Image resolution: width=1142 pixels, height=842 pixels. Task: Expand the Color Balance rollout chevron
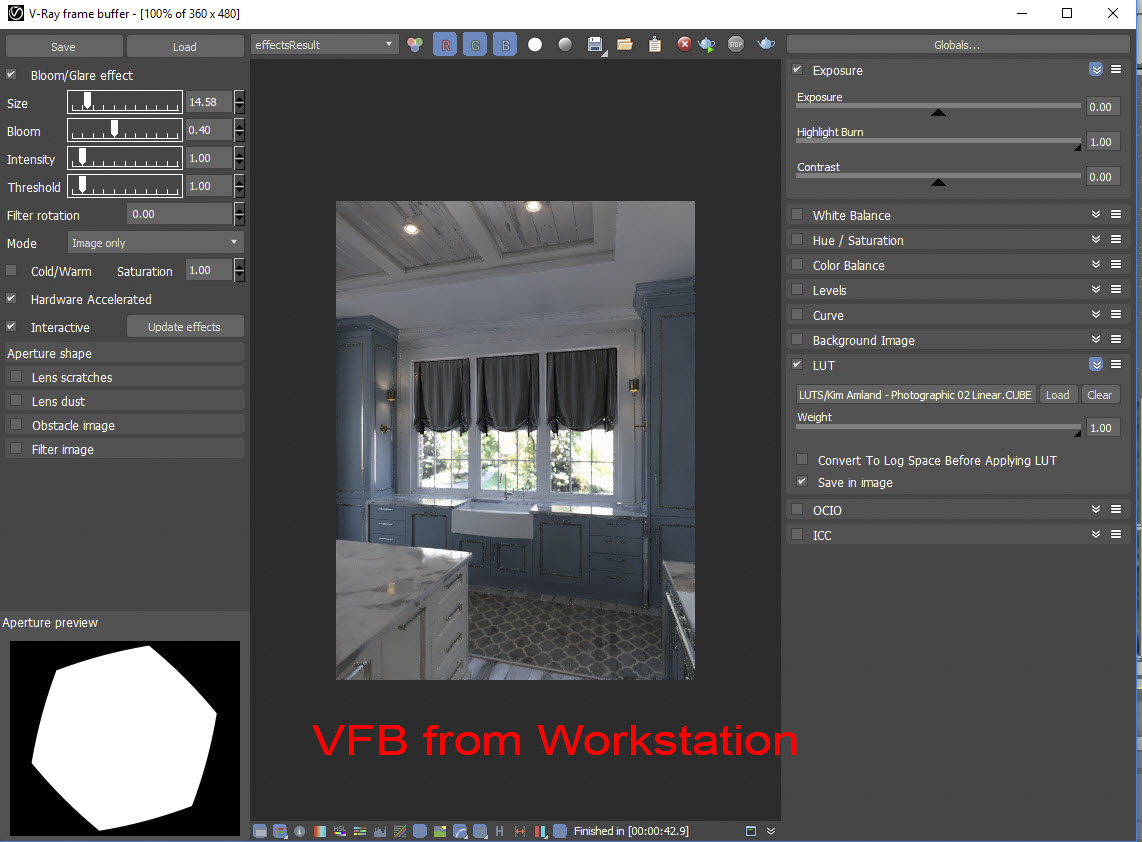(1096, 264)
